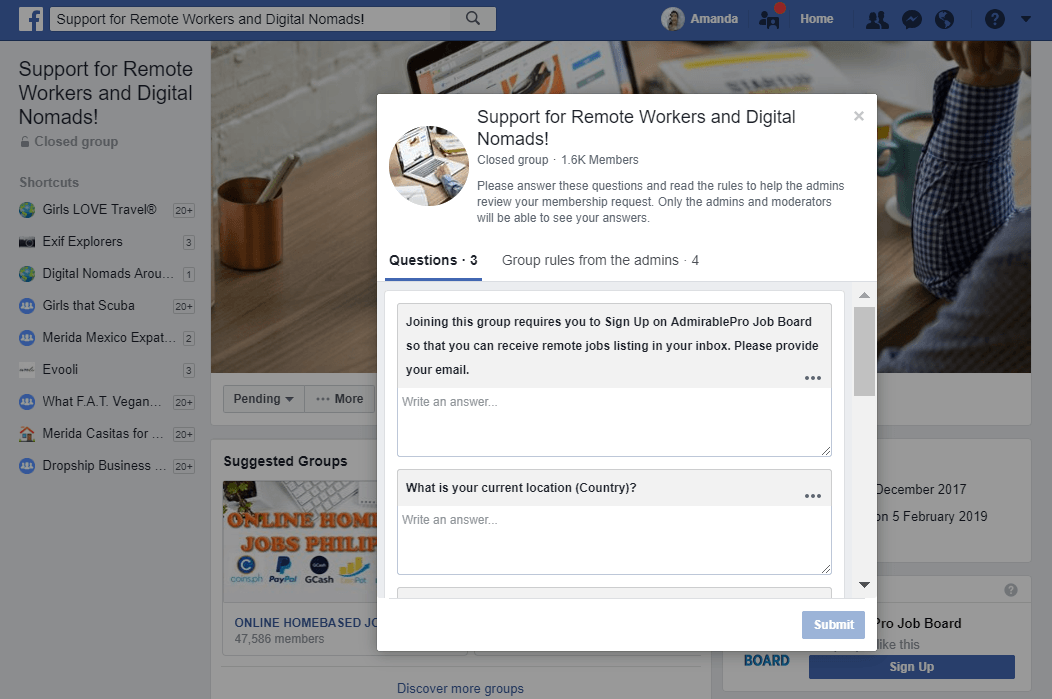Click the Facebook logo icon
Image resolution: width=1052 pixels, height=699 pixels.
click(x=31, y=19)
